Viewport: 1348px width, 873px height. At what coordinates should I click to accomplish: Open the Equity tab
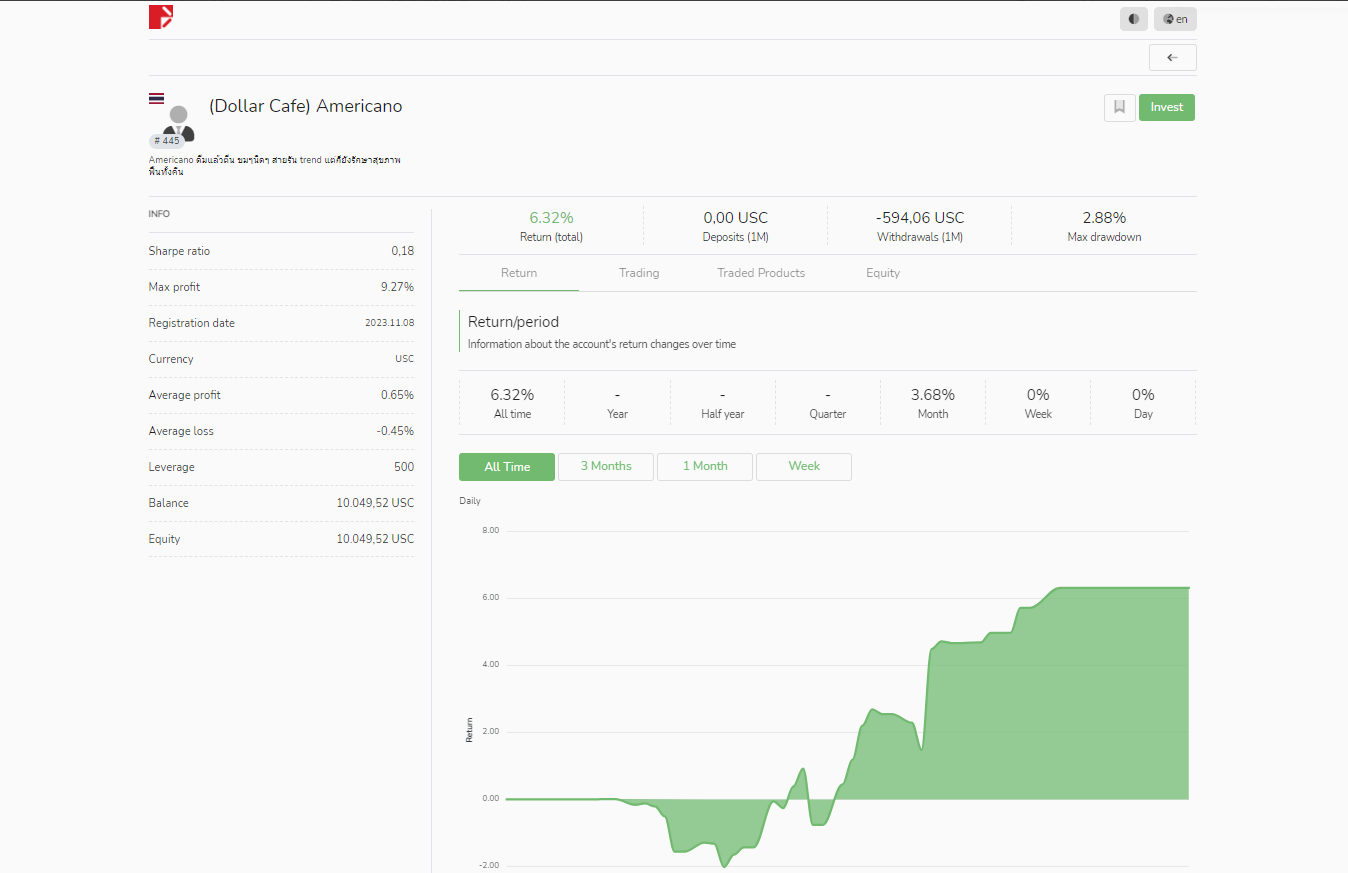[883, 273]
